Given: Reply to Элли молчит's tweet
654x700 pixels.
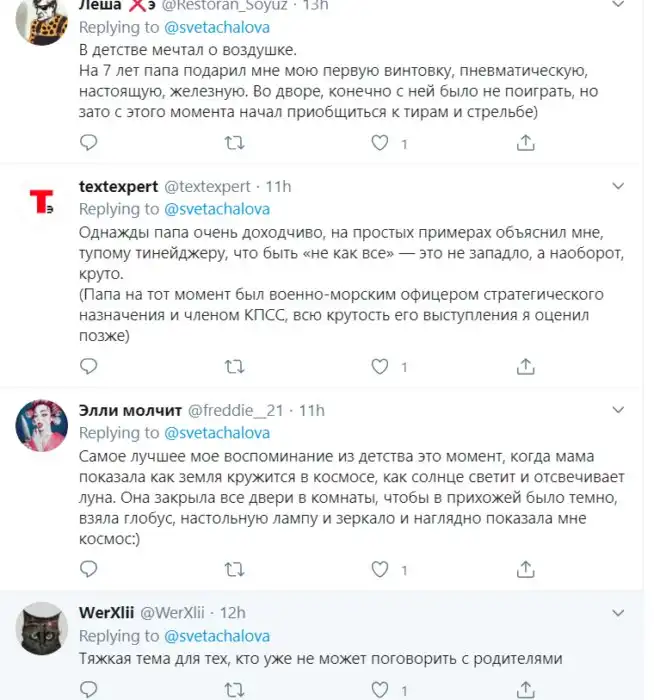Looking at the screenshot, I should (x=90, y=570).
